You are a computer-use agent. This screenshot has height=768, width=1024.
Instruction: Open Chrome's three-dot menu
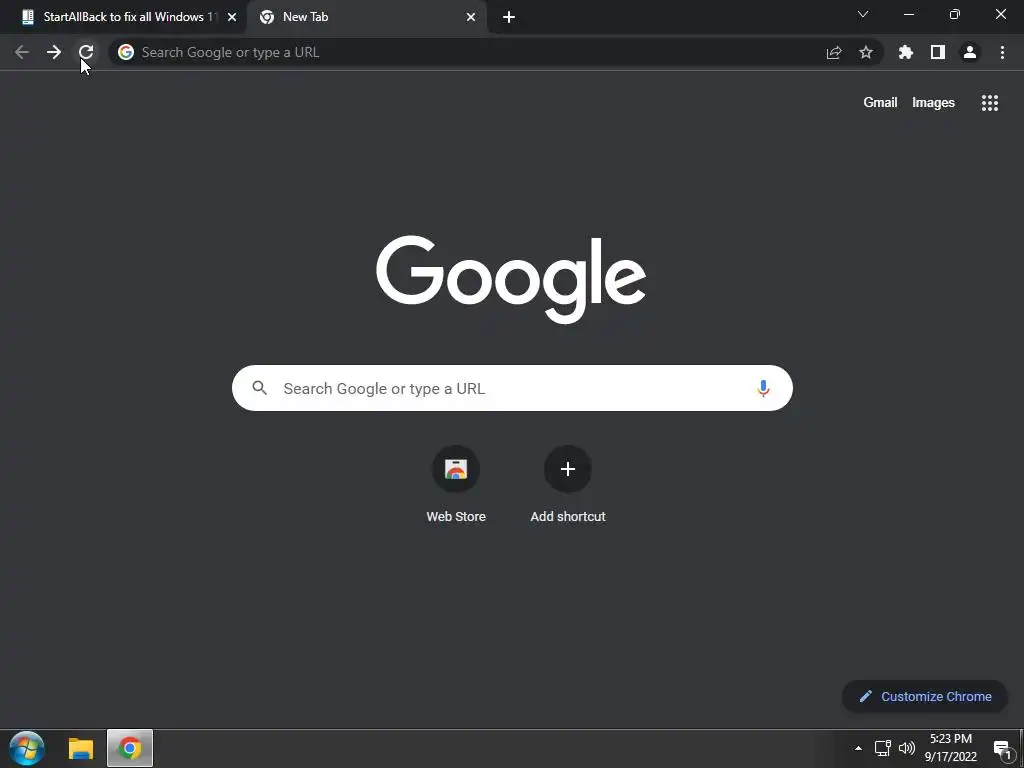(x=1002, y=52)
